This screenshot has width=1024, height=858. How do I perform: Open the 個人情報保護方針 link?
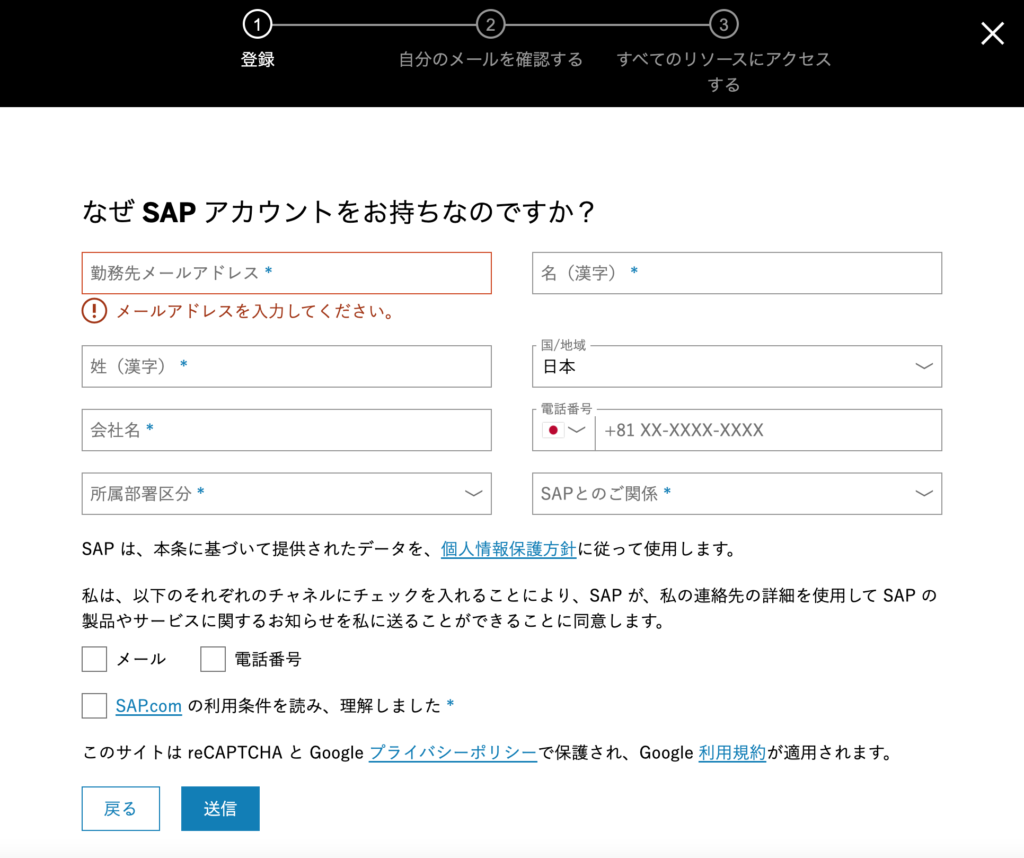(509, 548)
